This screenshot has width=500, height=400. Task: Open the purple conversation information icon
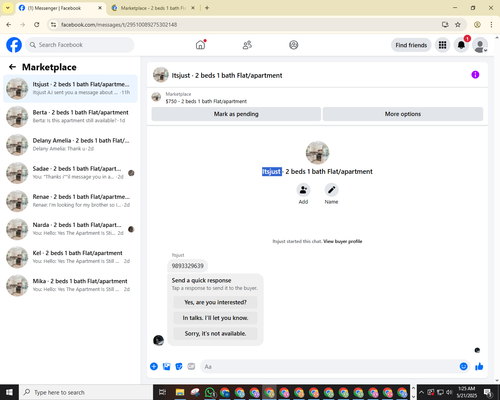[x=475, y=75]
